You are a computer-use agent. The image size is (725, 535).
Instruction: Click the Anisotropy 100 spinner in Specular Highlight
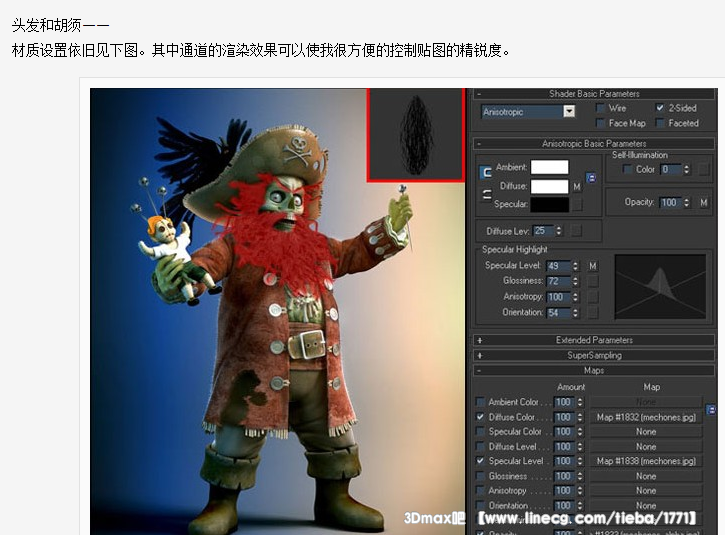(x=575, y=297)
